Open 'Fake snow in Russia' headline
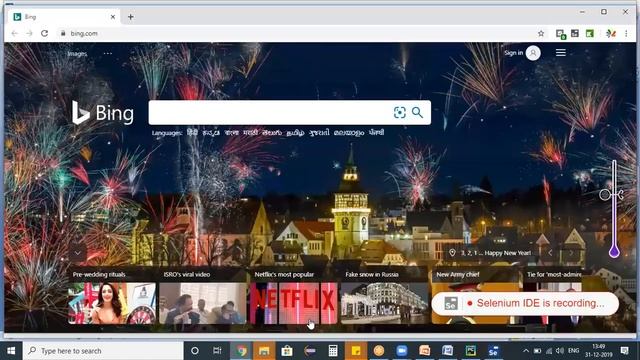The height and width of the screenshot is (360, 640). [x=372, y=275]
